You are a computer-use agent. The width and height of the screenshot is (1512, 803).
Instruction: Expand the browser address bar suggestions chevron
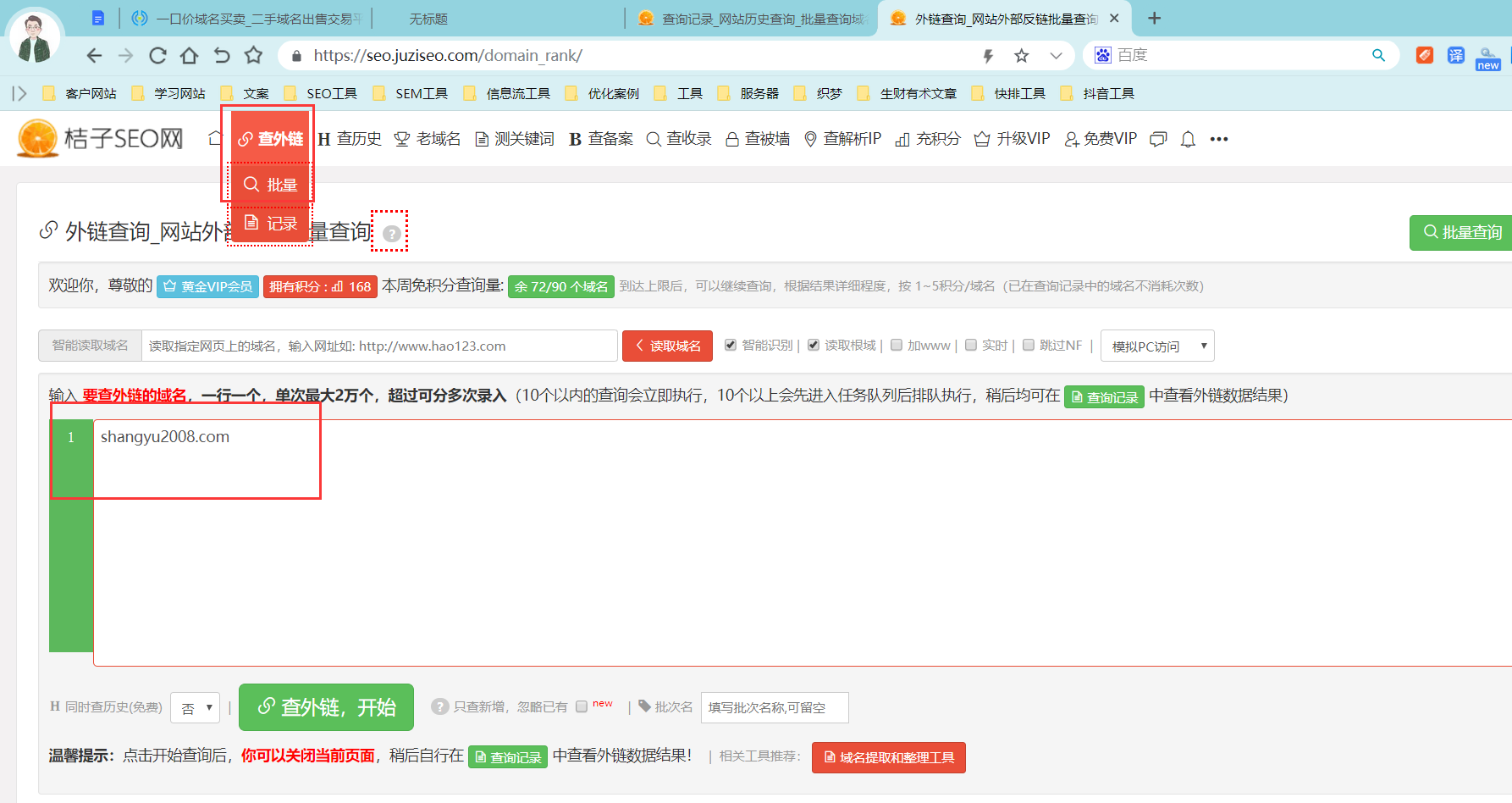[x=1056, y=55]
